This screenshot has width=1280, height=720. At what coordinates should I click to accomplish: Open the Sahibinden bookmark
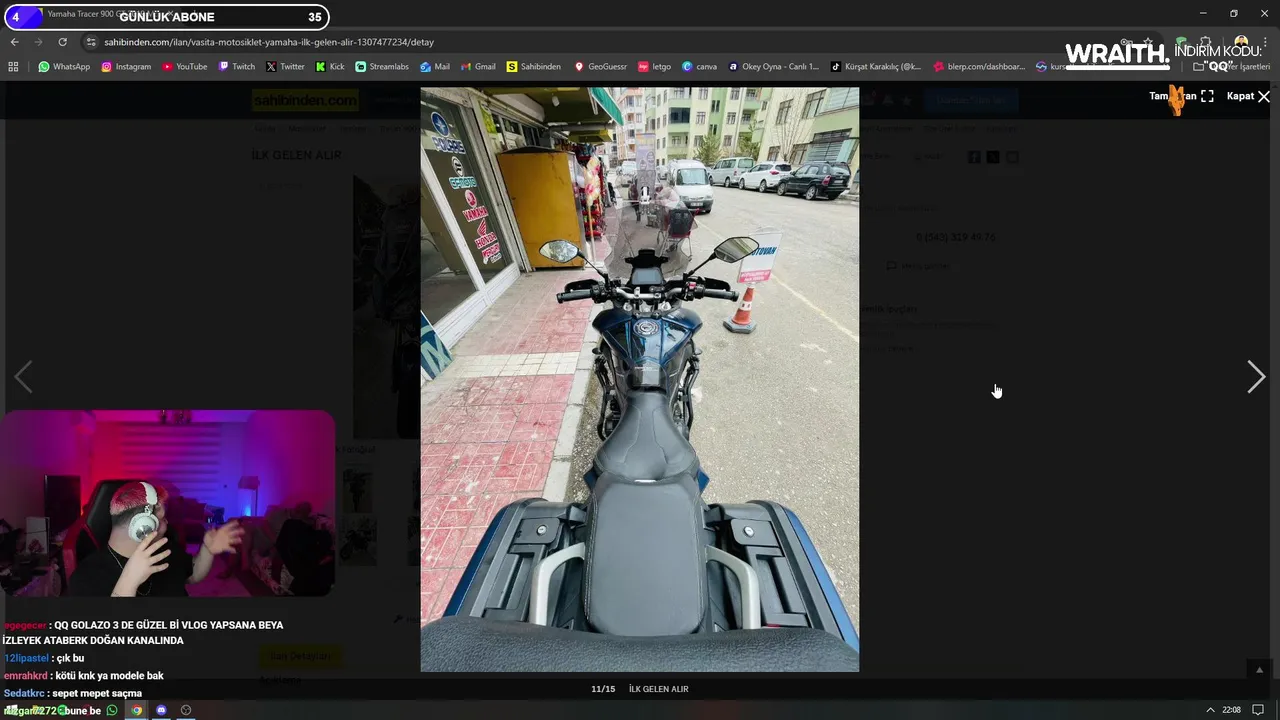(x=534, y=67)
